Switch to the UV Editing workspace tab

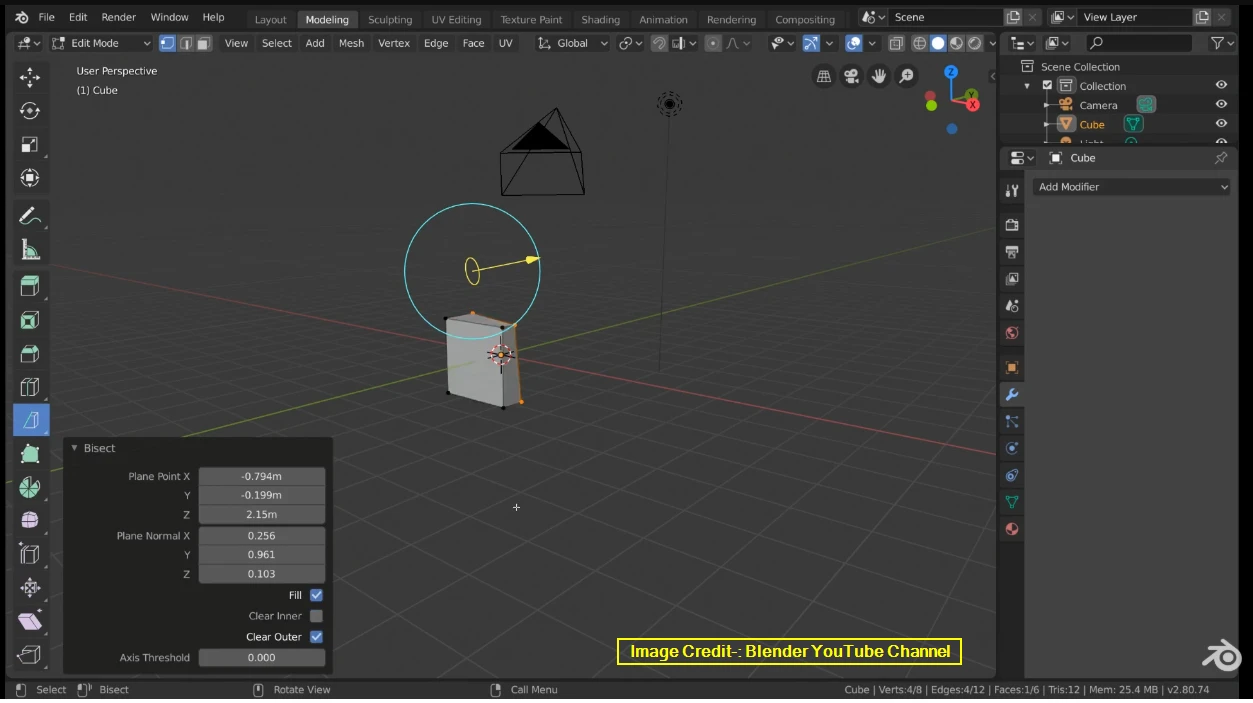pyautogui.click(x=456, y=19)
